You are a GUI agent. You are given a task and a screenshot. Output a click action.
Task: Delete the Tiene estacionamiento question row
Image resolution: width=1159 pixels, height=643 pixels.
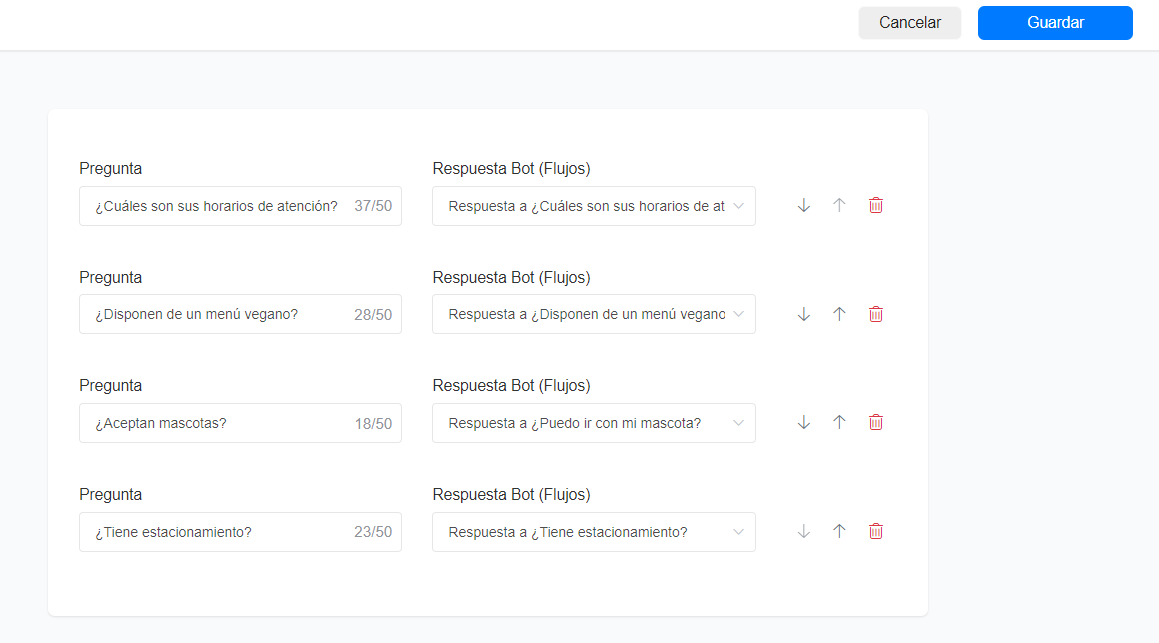click(x=876, y=531)
